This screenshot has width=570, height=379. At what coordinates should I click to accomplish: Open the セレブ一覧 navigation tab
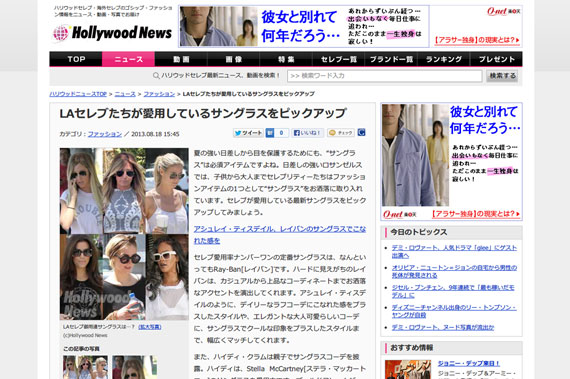click(339, 59)
